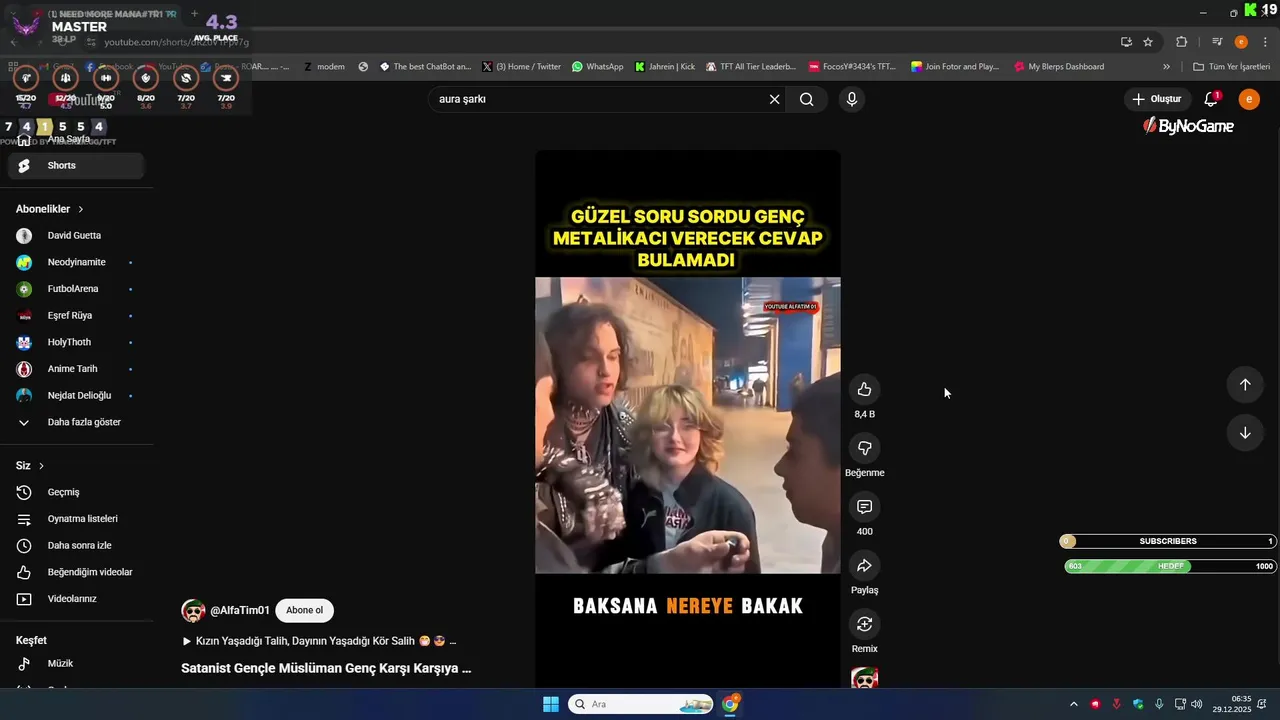Open Beğendiğim videolar list

click(76, 572)
